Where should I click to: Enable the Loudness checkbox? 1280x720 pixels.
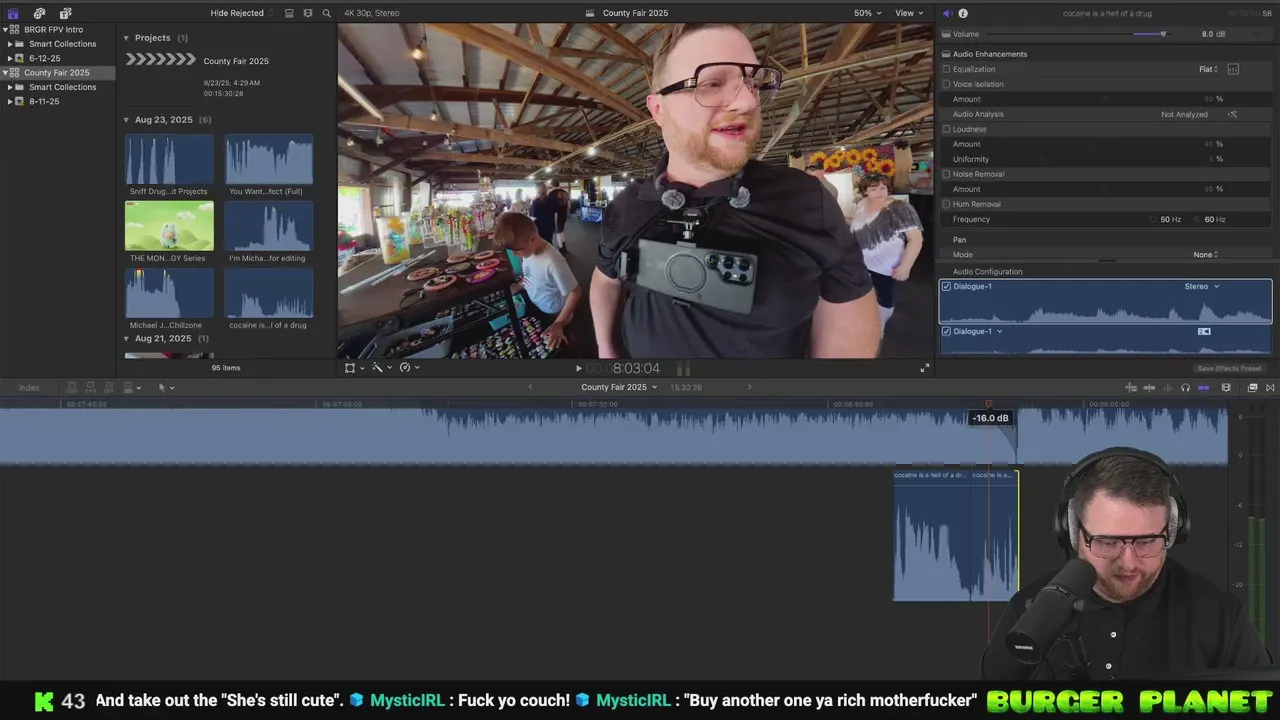tap(946, 129)
